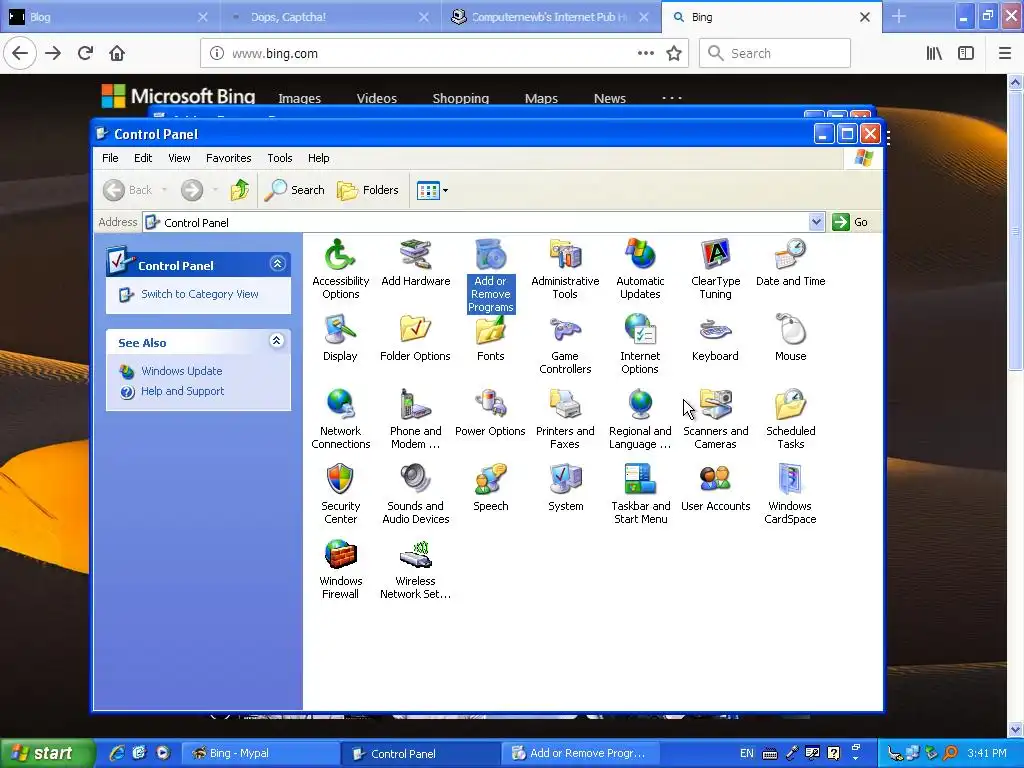Screen dimensions: 1024x768
Task: Select Add or Remove Programs icon
Action: pos(490,276)
